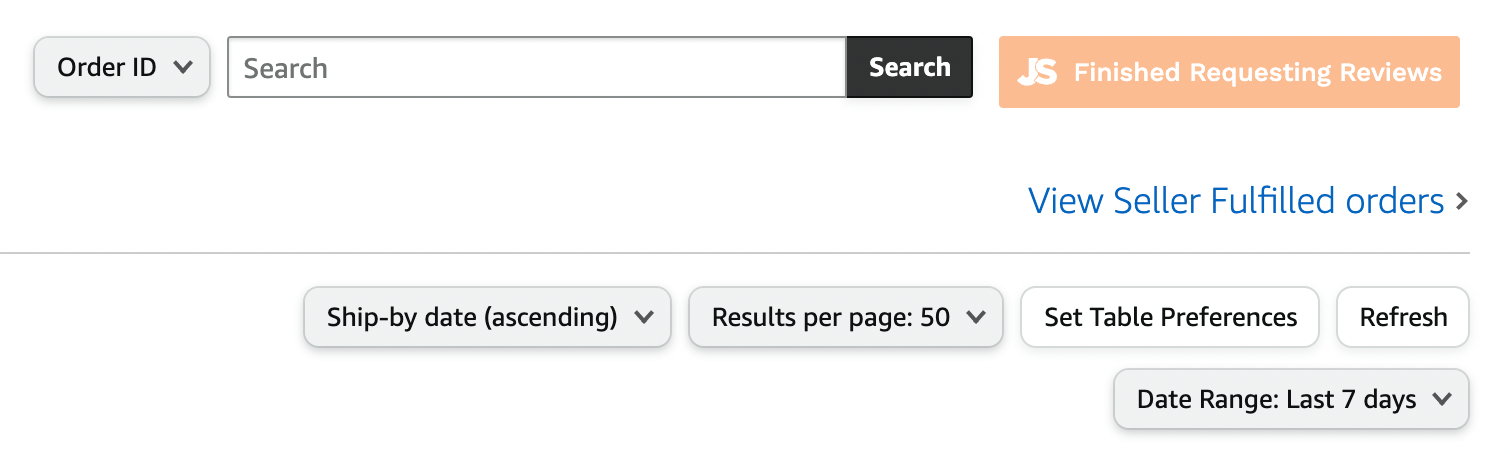Image resolution: width=1510 pixels, height=454 pixels.
Task: Click the 'Order ID' label text
Action: (x=107, y=67)
